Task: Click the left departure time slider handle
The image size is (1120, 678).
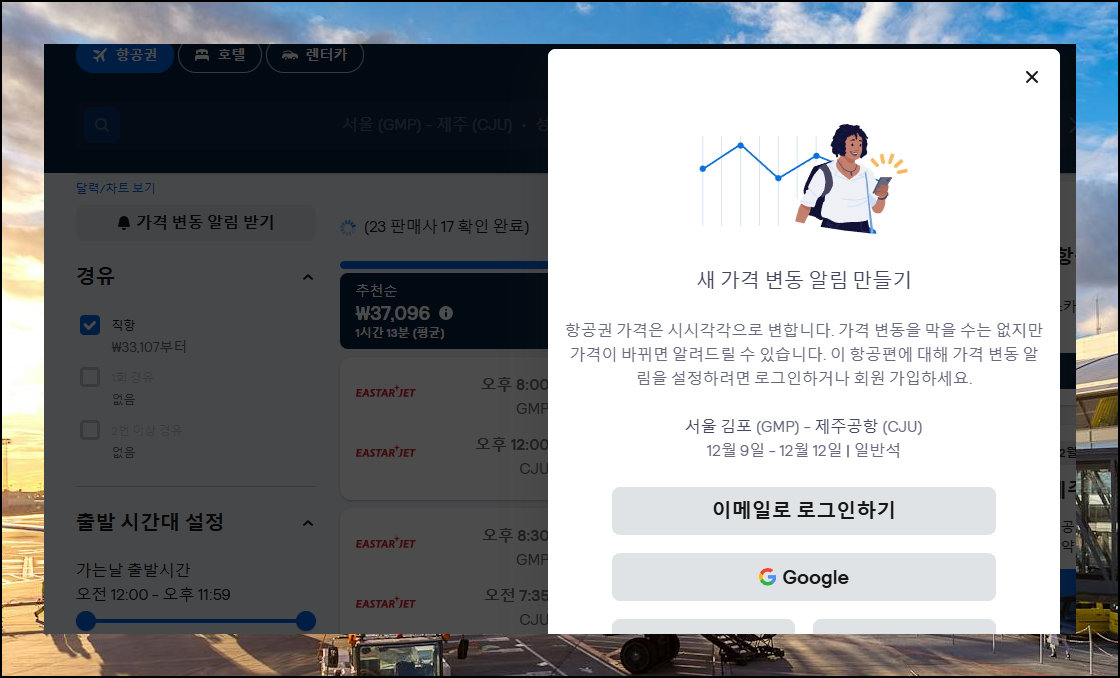Action: 86,621
